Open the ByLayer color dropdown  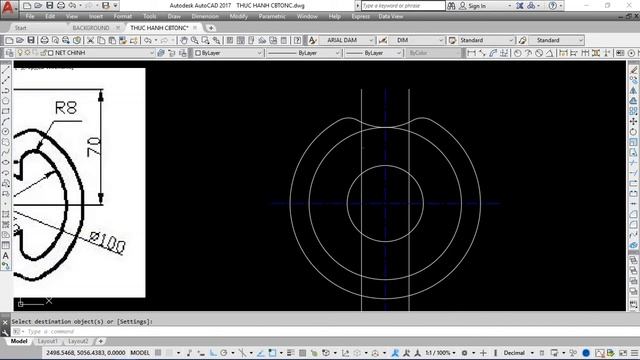tap(259, 53)
